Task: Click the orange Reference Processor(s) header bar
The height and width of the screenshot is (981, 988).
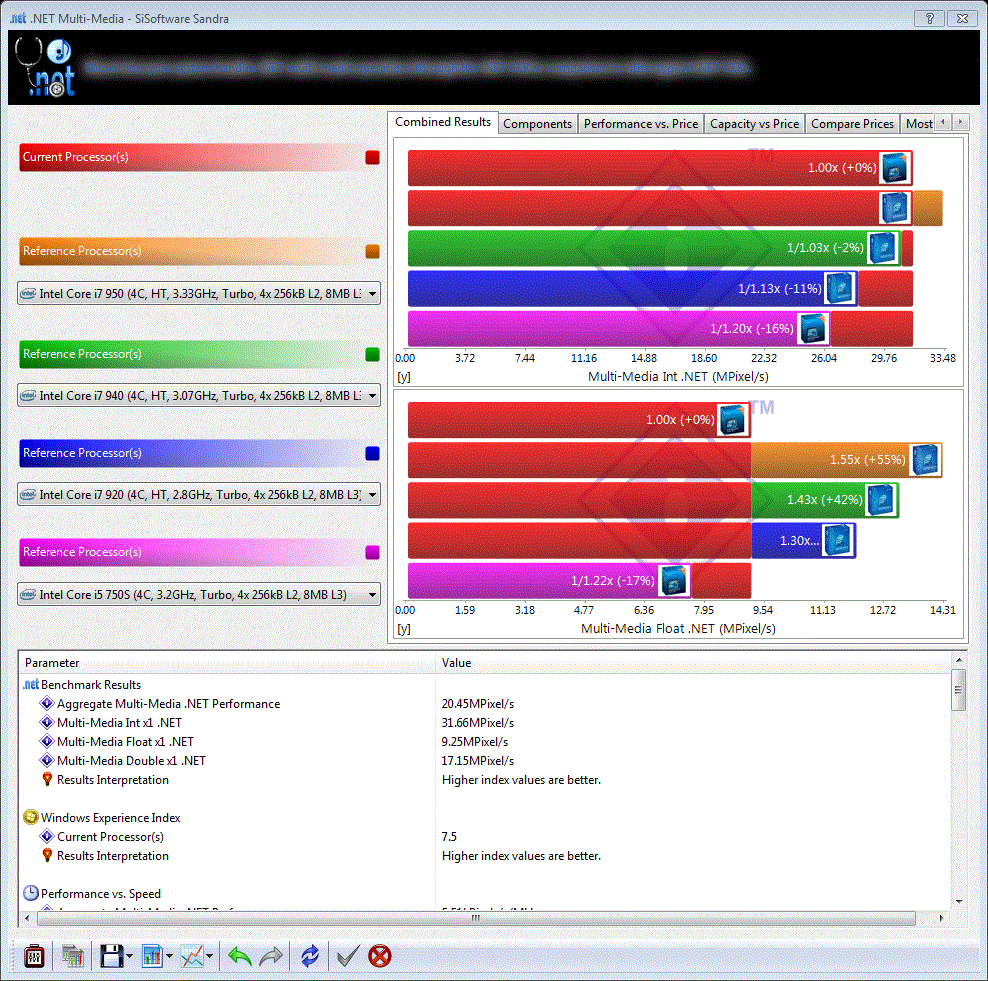Action: coord(190,251)
